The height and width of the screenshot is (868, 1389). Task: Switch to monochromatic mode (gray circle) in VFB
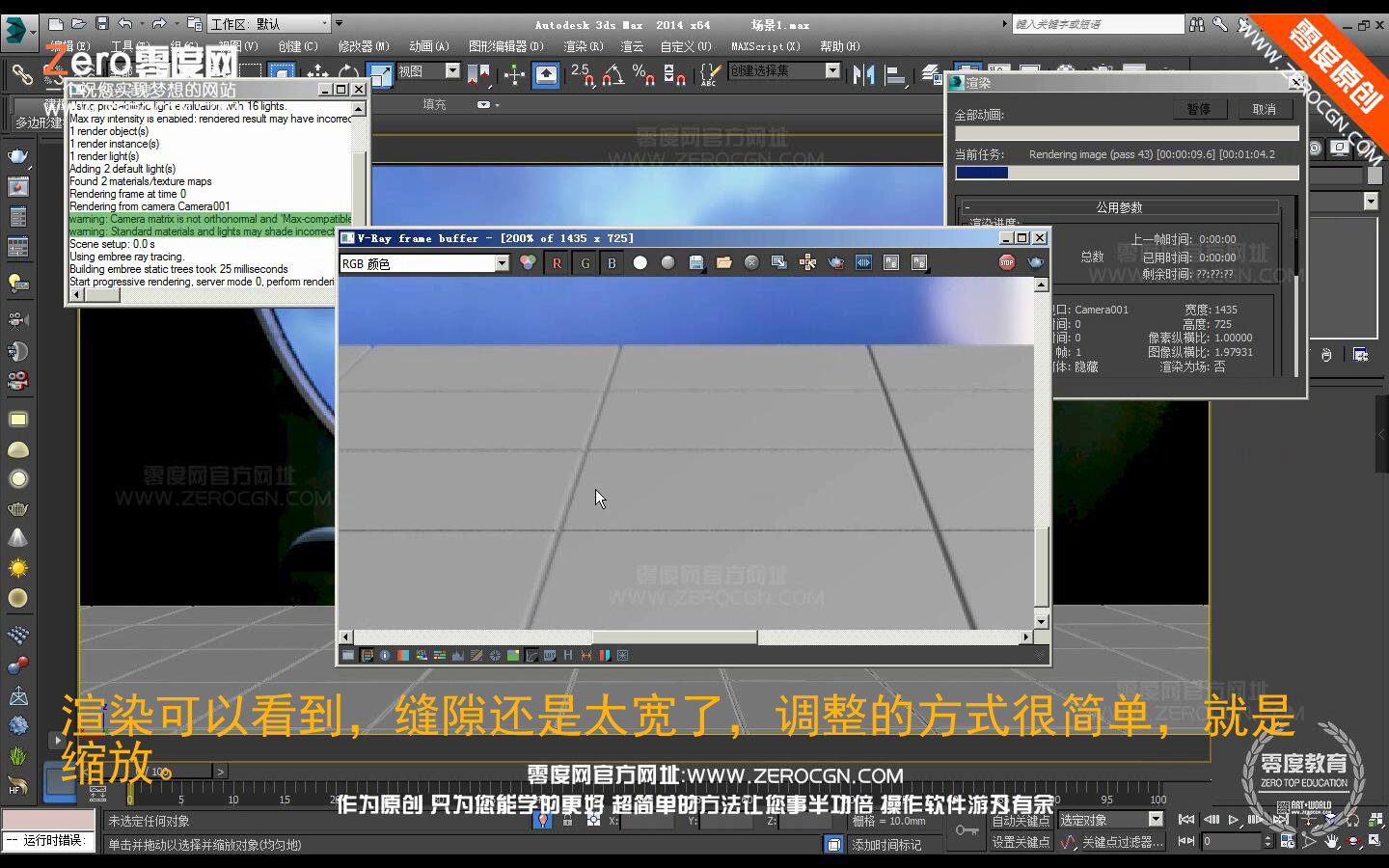[667, 262]
